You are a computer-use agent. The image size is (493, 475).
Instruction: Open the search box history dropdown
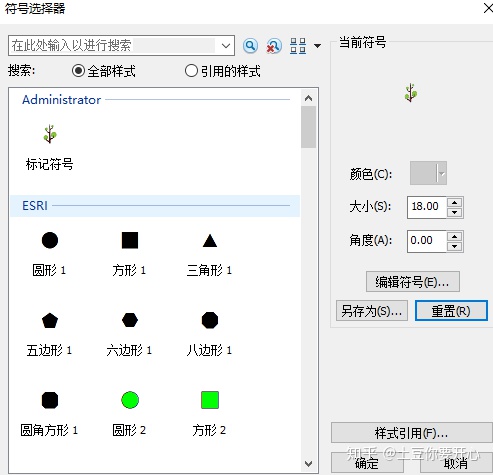[225, 46]
